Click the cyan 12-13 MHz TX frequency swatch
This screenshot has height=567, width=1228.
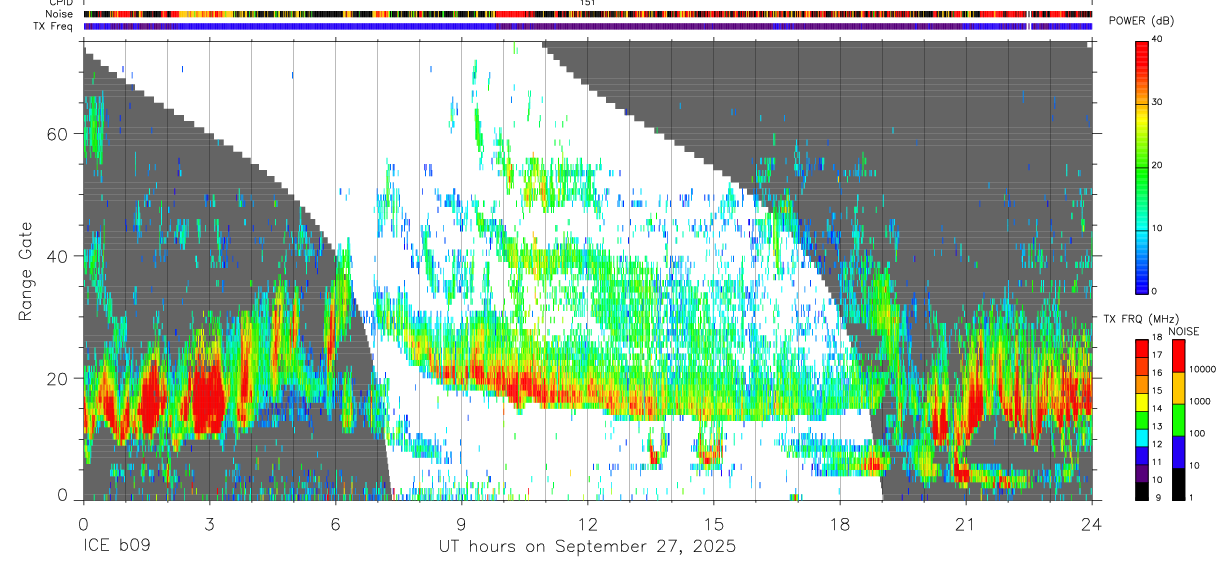point(1142,437)
